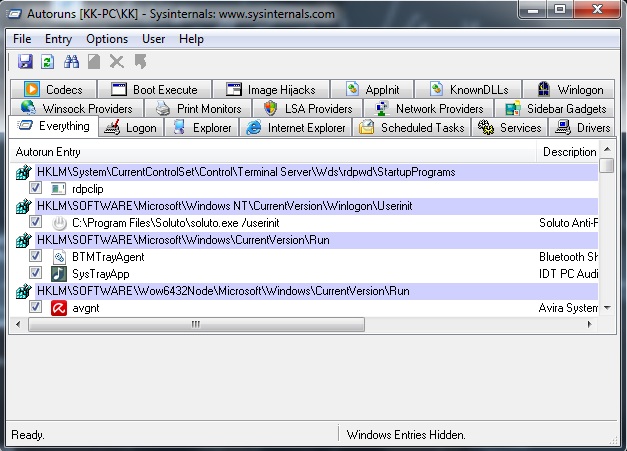Click the SysTrayApp music note icon
Image resolution: width=627 pixels, height=451 pixels.
[59, 274]
